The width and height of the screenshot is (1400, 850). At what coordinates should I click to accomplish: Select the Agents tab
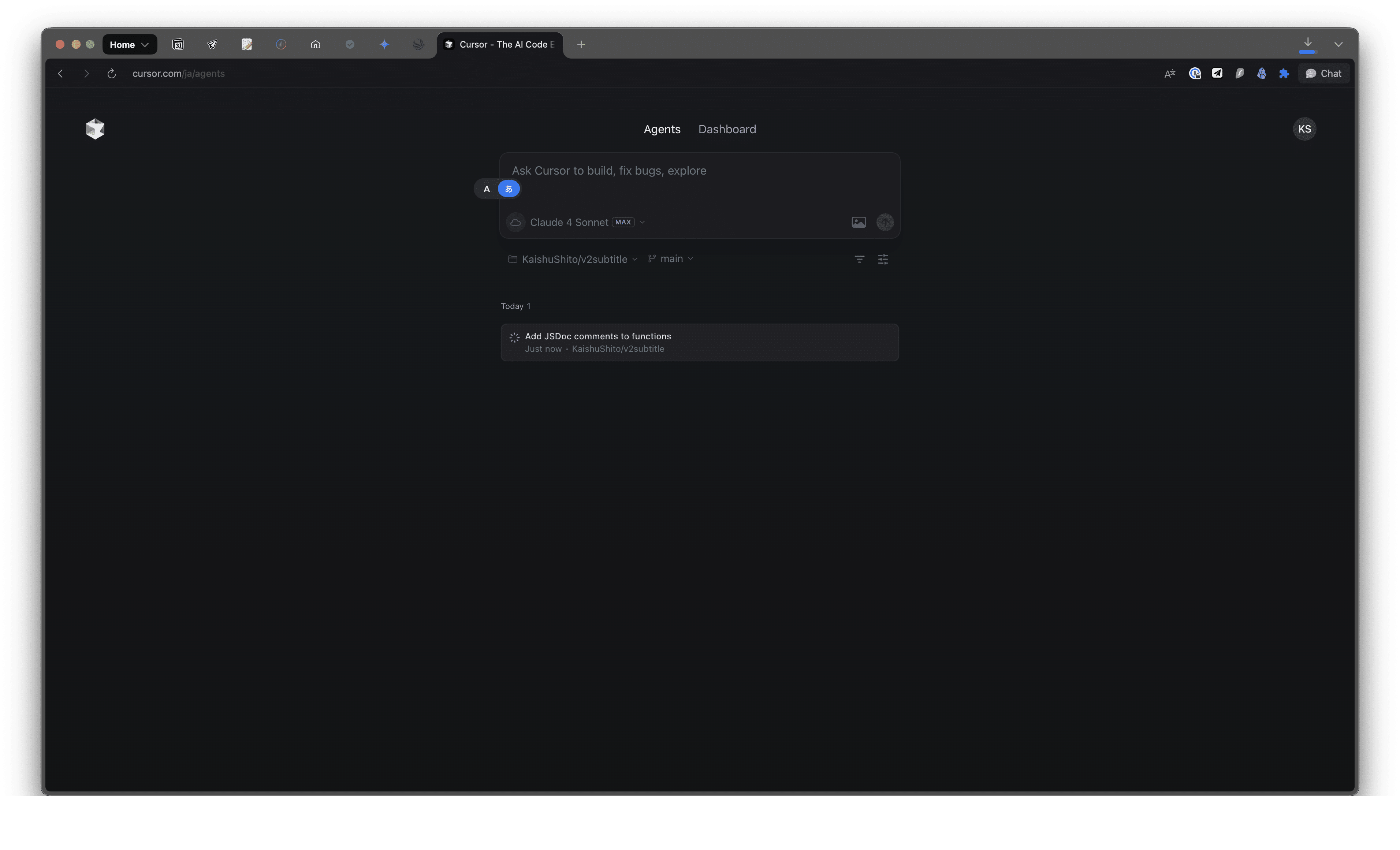click(x=661, y=129)
